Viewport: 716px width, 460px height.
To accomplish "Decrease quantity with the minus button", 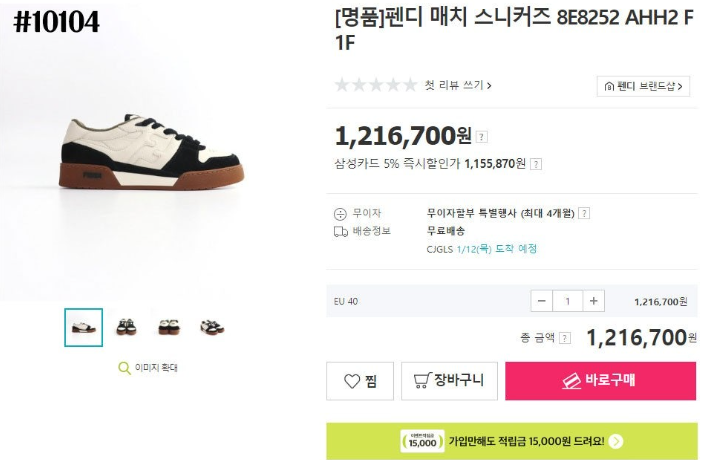I will pos(542,301).
